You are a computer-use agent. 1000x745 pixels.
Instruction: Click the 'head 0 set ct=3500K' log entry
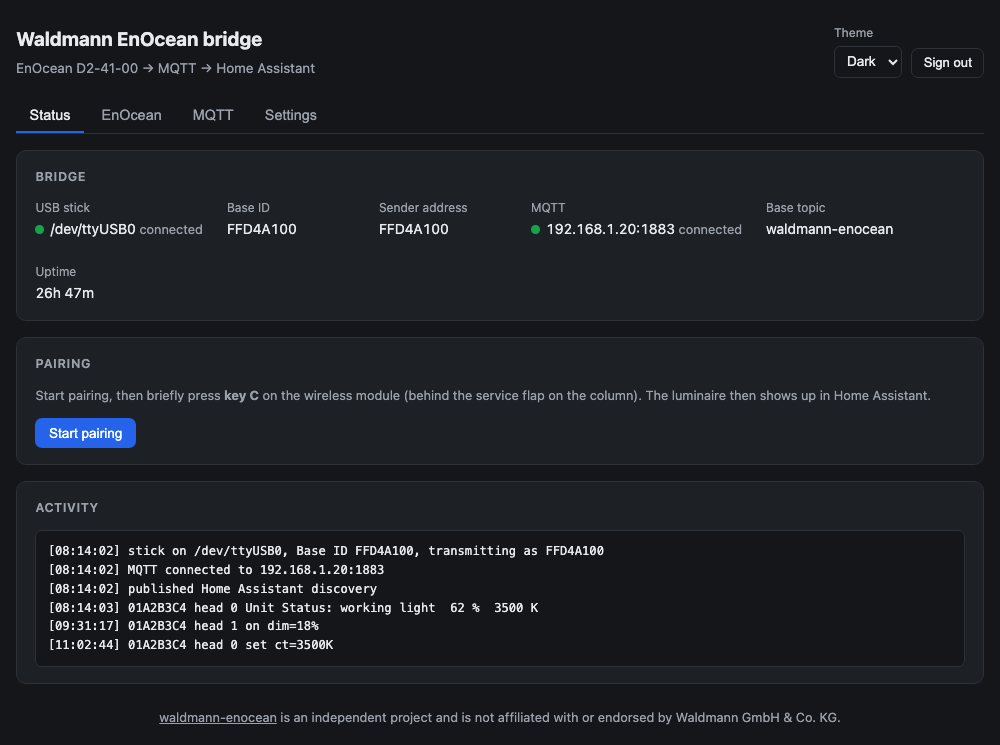(191, 645)
